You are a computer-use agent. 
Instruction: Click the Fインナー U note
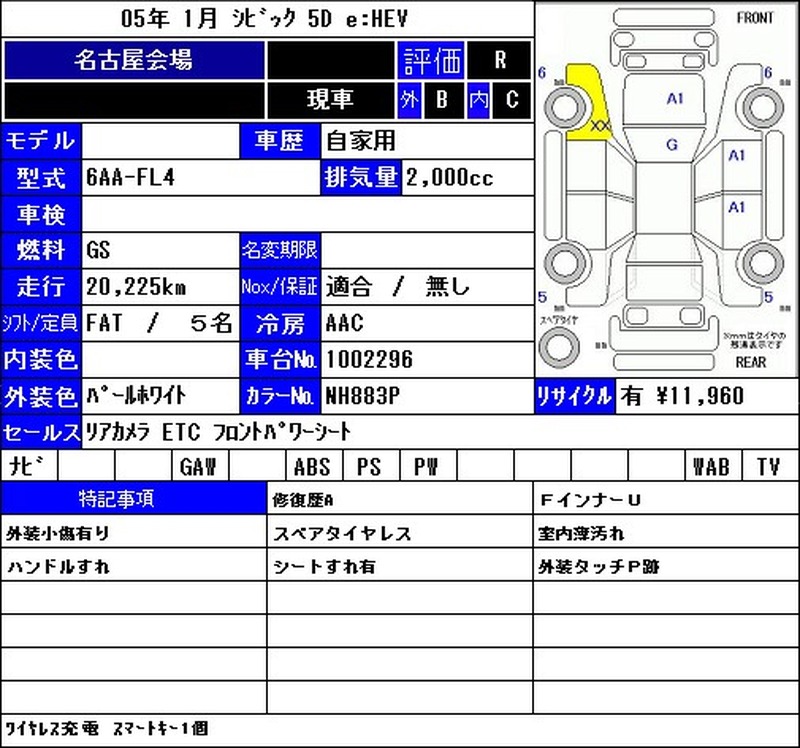(590, 501)
